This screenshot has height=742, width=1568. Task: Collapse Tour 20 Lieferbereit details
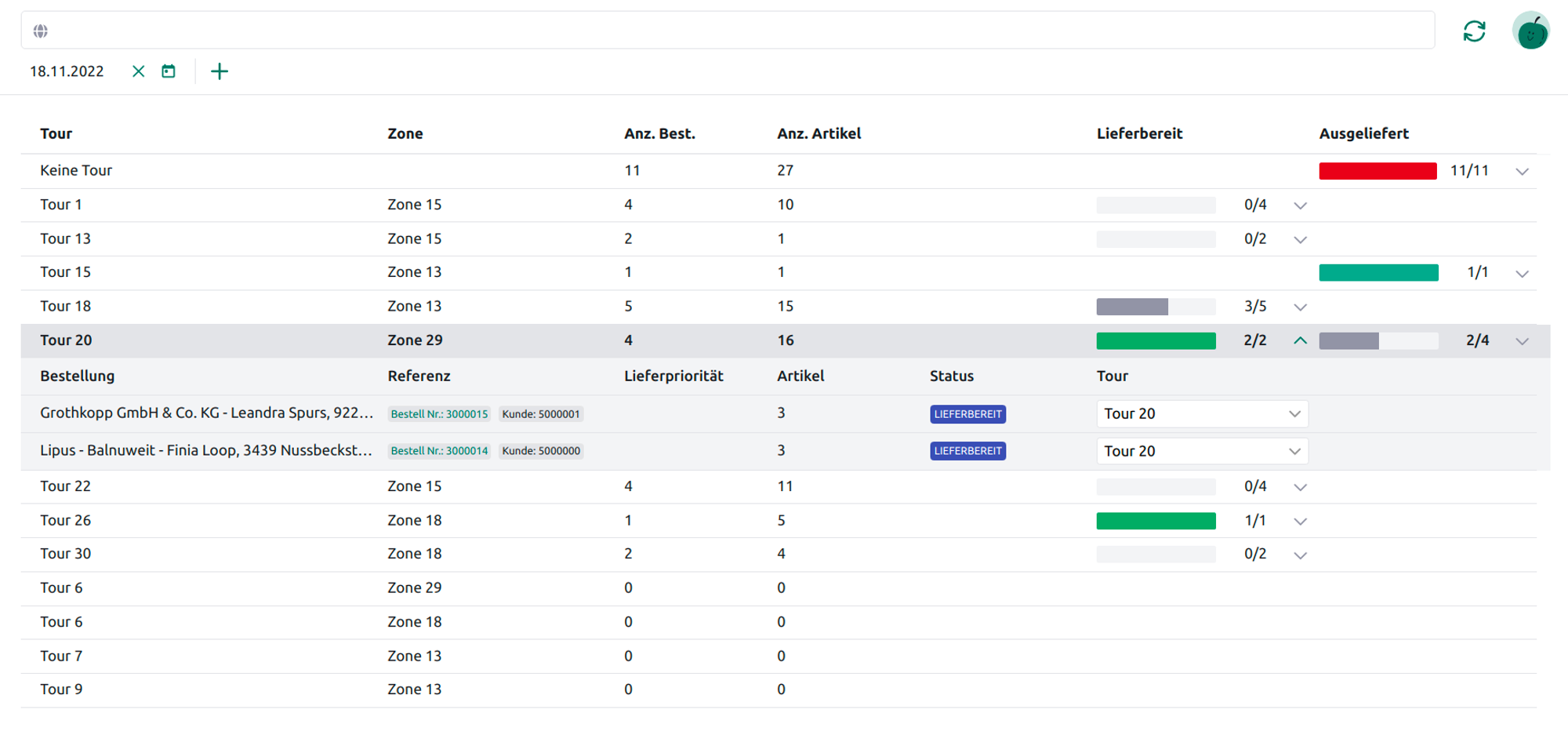1300,340
